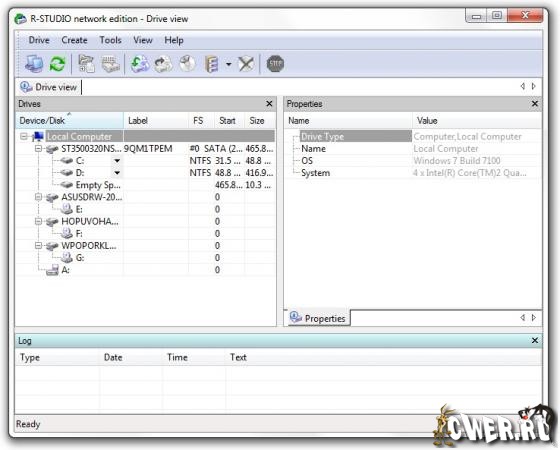560x450 pixels.
Task: Click the Open Image toolbar icon
Action: point(140,64)
